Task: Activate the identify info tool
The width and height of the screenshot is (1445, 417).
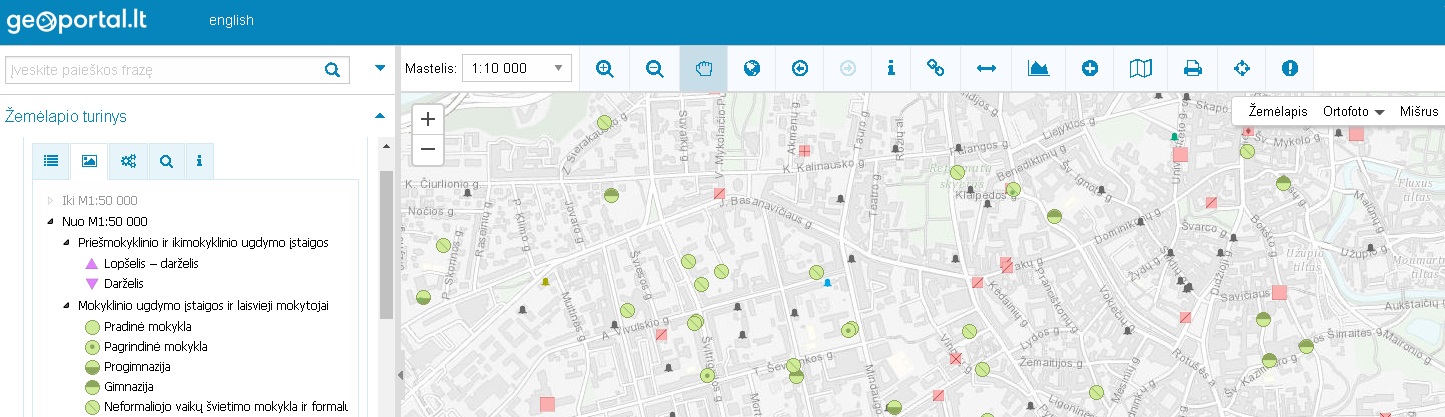Action: (890, 68)
